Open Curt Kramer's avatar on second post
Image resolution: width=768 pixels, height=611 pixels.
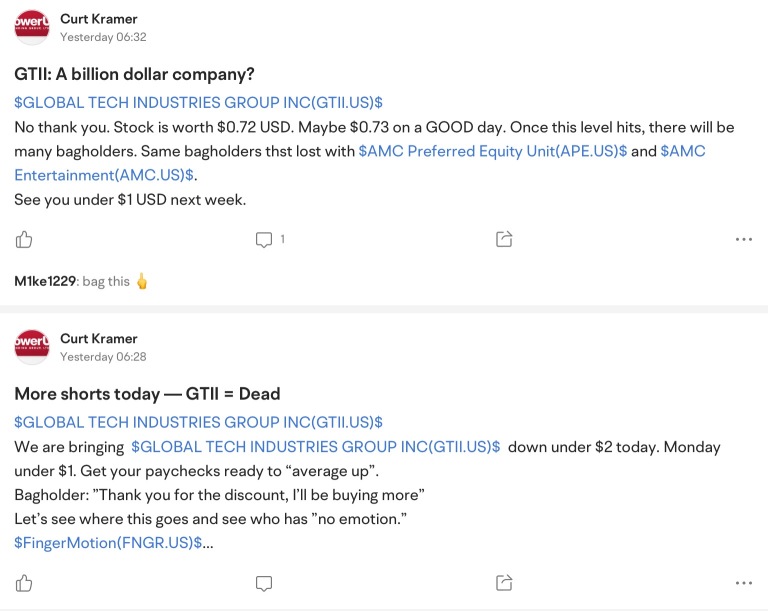point(32,347)
